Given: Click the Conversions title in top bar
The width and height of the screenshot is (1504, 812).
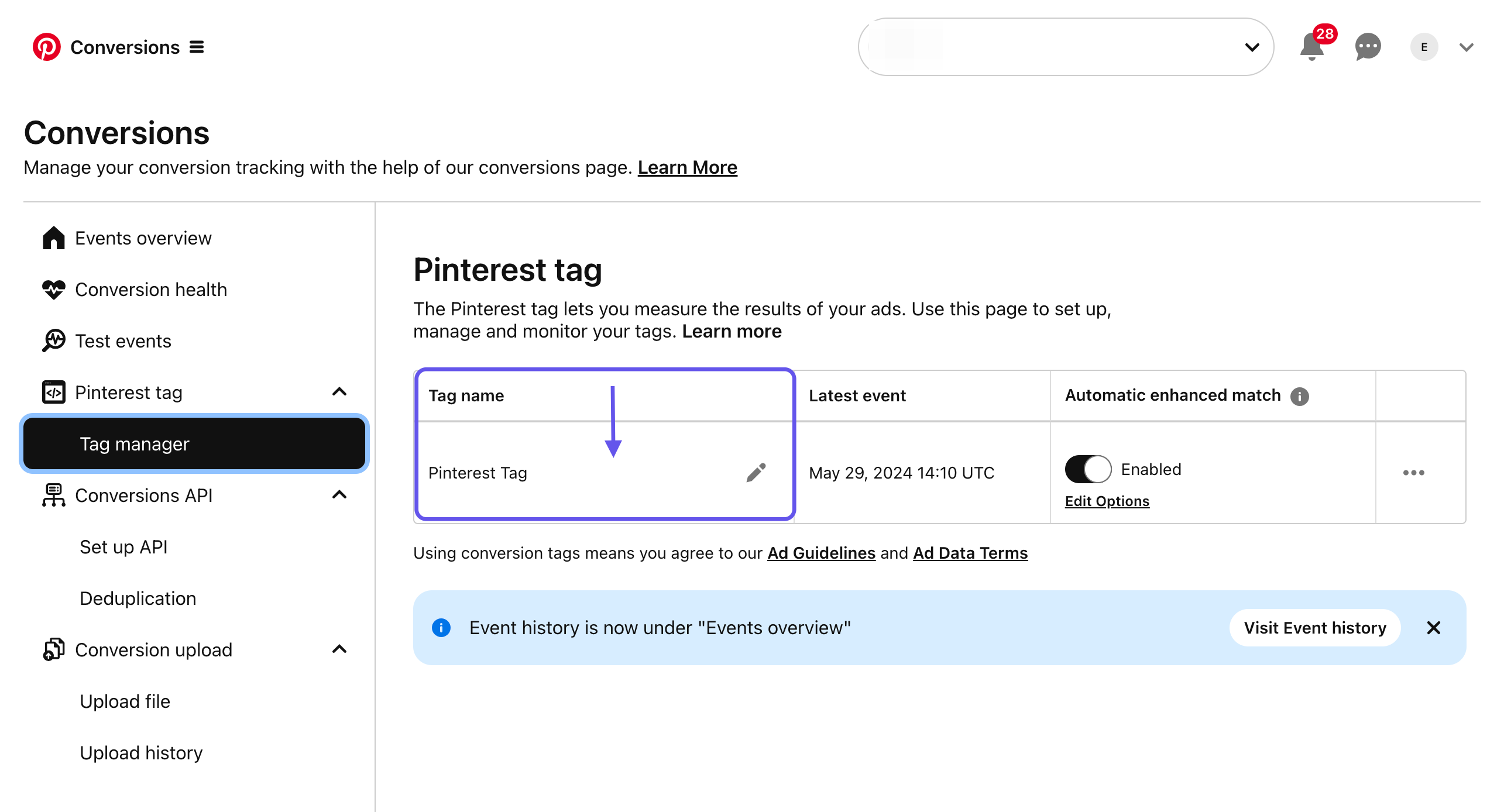Looking at the screenshot, I should pos(125,47).
